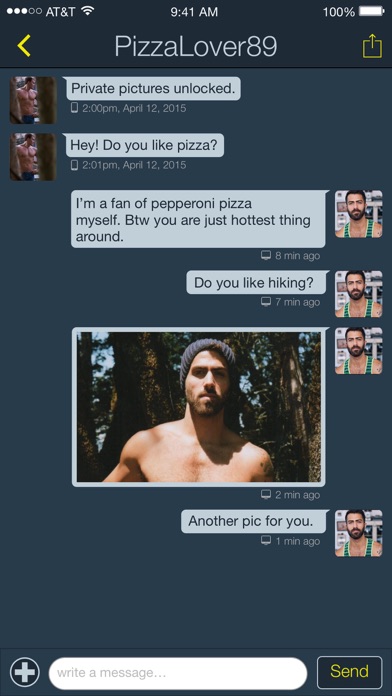Tap the plus attachment icon
This screenshot has width=392, height=696.
[x=24, y=672]
